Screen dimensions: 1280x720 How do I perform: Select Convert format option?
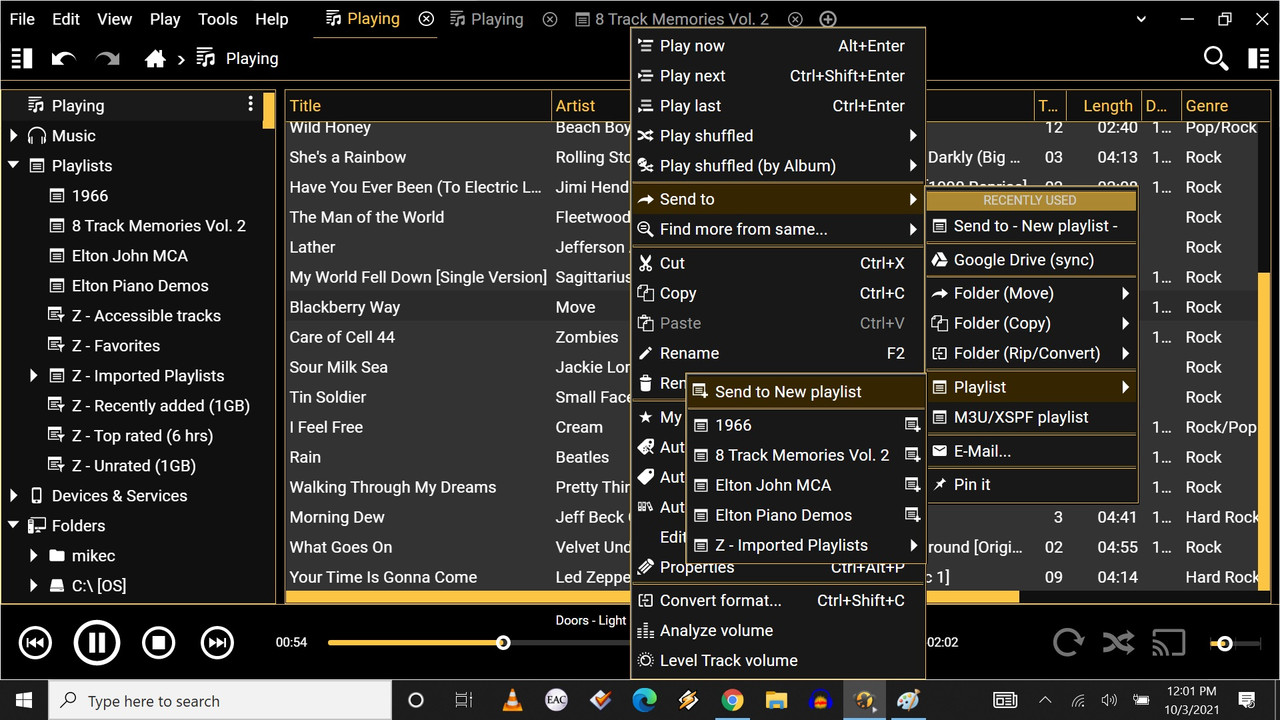778,600
